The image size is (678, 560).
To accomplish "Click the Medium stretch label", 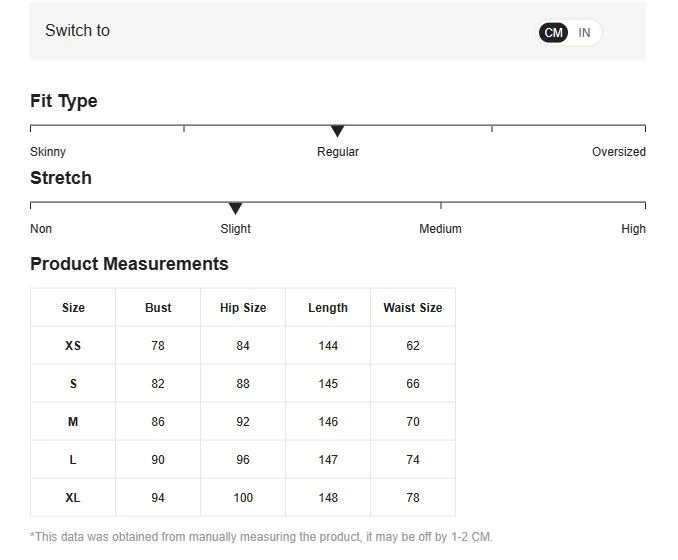I will [x=440, y=229].
